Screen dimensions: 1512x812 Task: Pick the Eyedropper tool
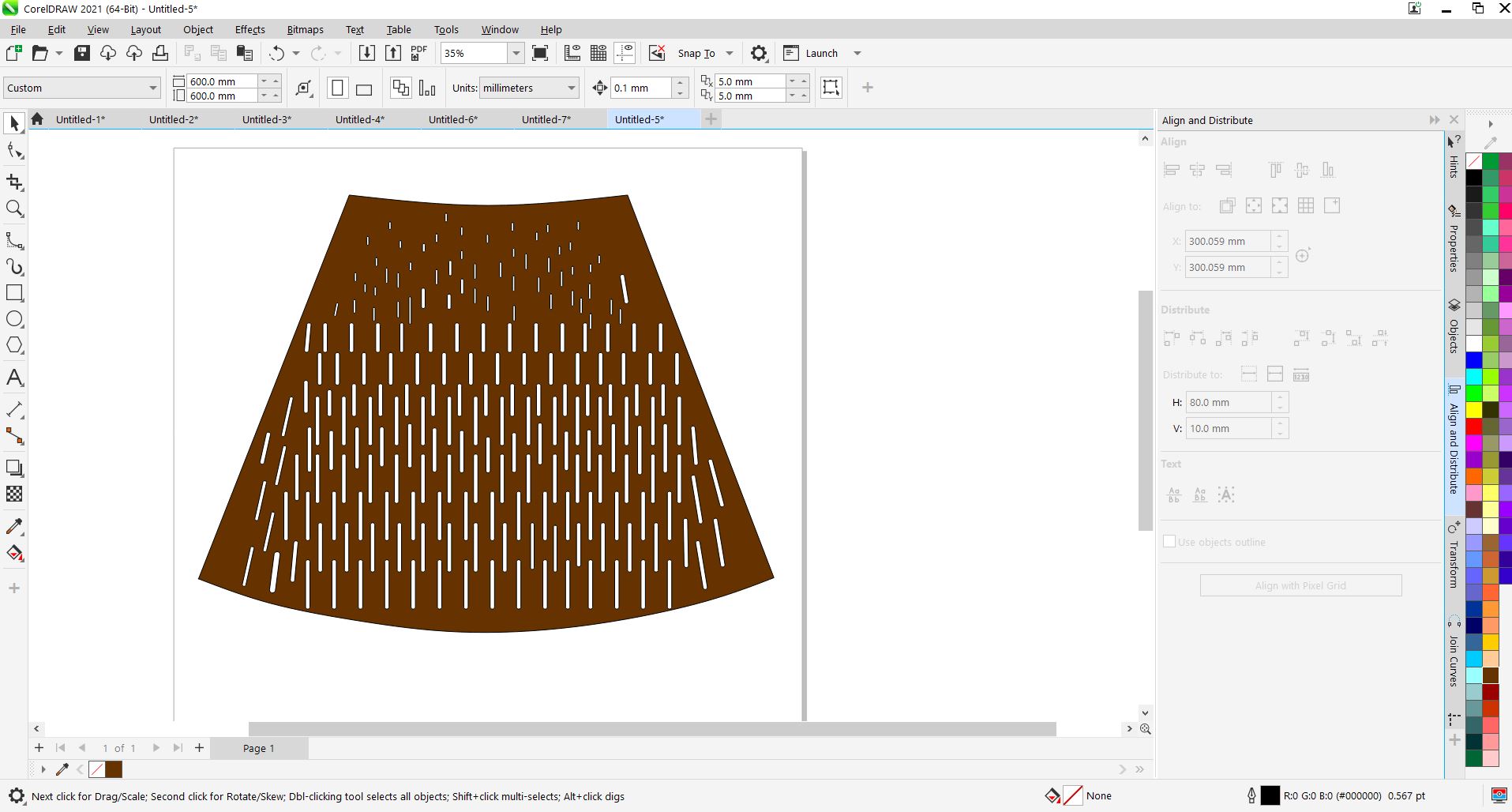(14, 527)
